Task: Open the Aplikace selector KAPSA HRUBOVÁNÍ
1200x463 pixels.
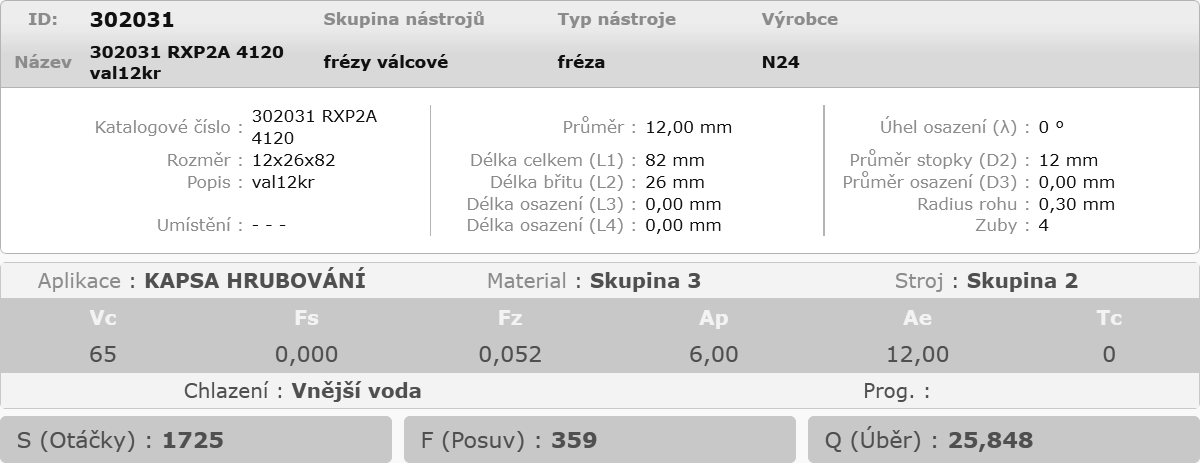Action: pyautogui.click(x=255, y=281)
